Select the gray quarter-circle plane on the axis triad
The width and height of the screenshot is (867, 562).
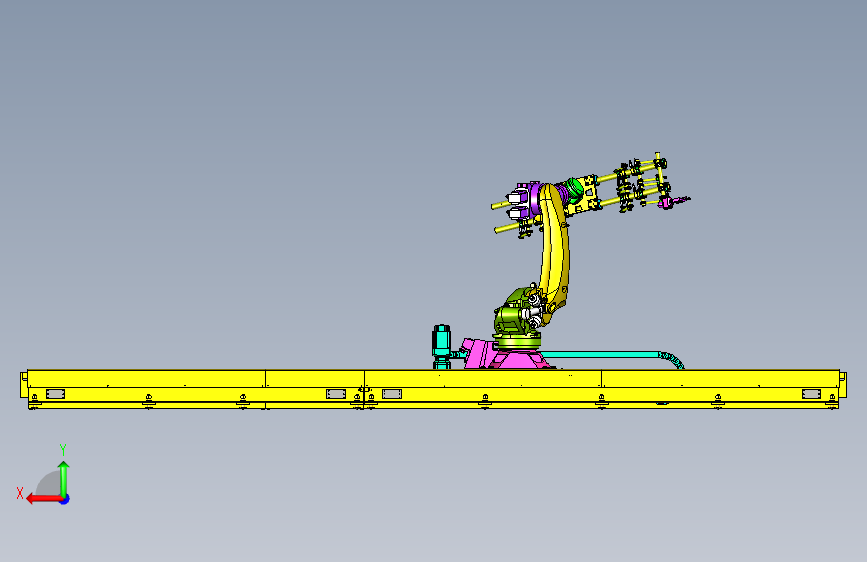click(49, 483)
